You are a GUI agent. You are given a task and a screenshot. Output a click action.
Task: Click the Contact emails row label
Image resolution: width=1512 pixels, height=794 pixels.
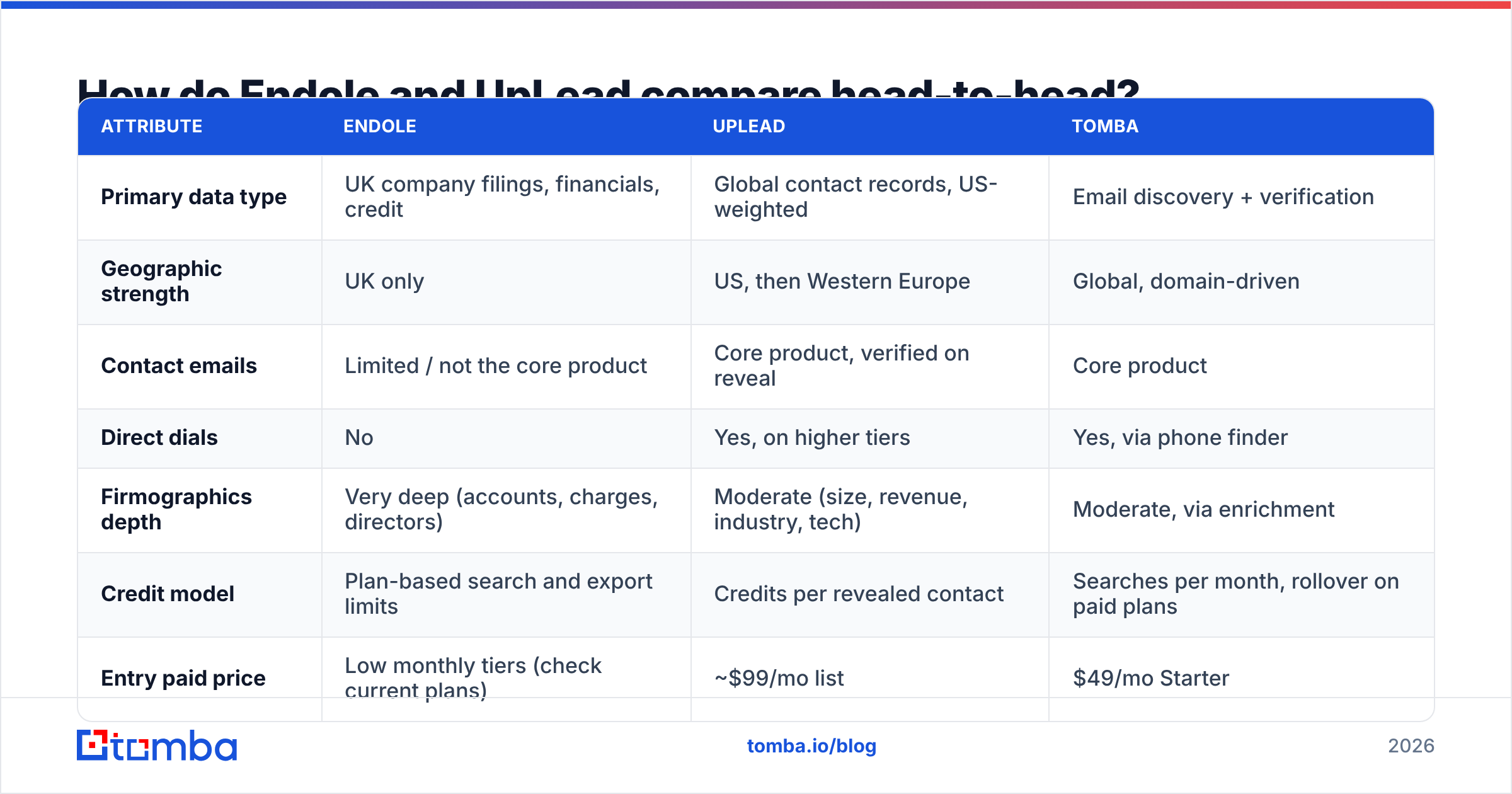tap(179, 365)
